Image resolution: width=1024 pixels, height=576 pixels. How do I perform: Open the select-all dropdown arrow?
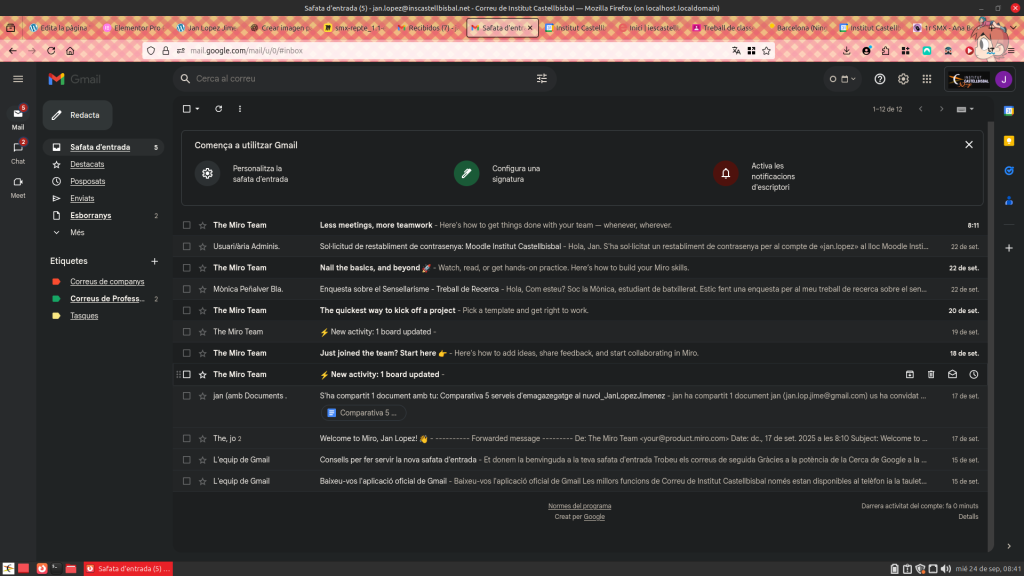click(x=197, y=109)
